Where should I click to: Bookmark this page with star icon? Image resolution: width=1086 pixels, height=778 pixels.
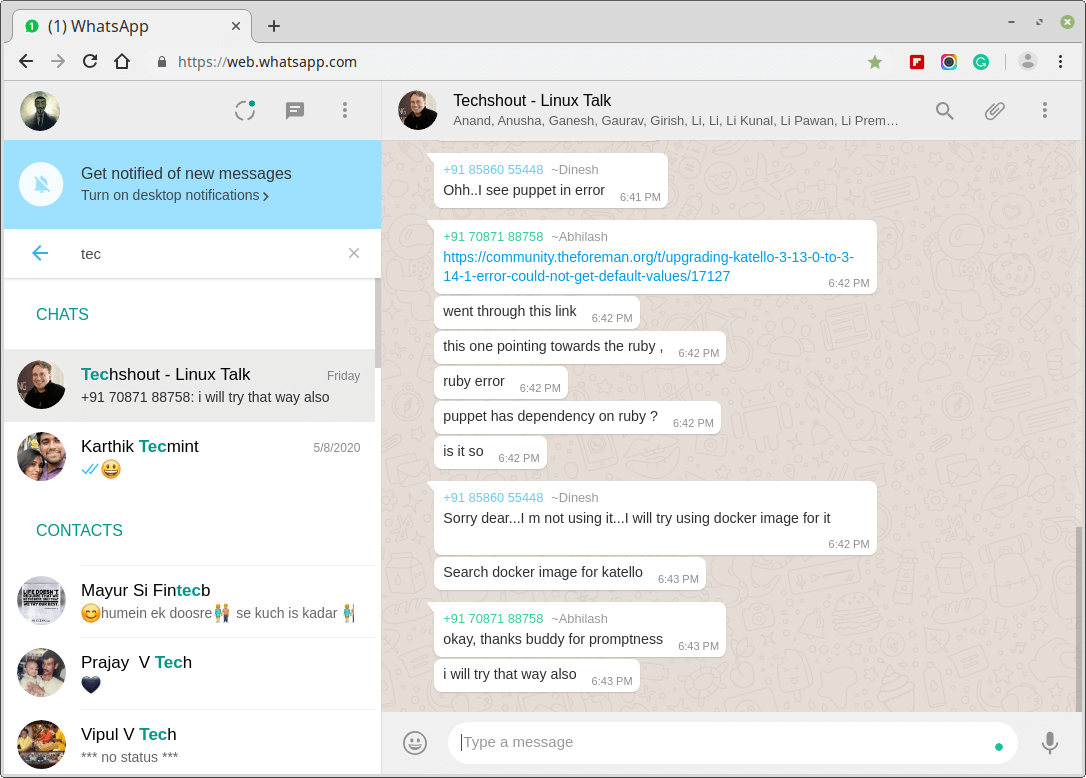(875, 62)
